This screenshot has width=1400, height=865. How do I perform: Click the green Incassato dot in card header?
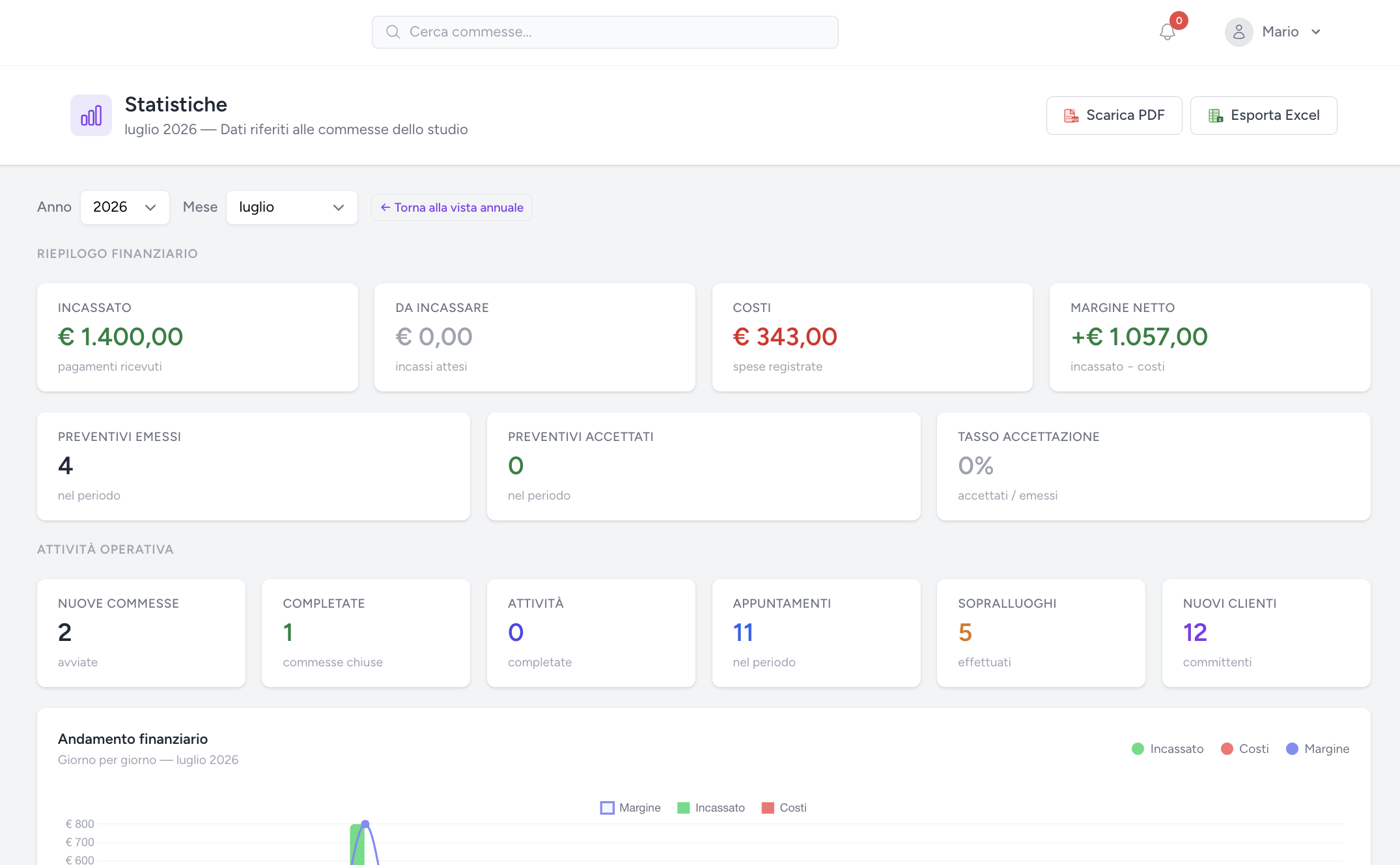click(x=1138, y=749)
